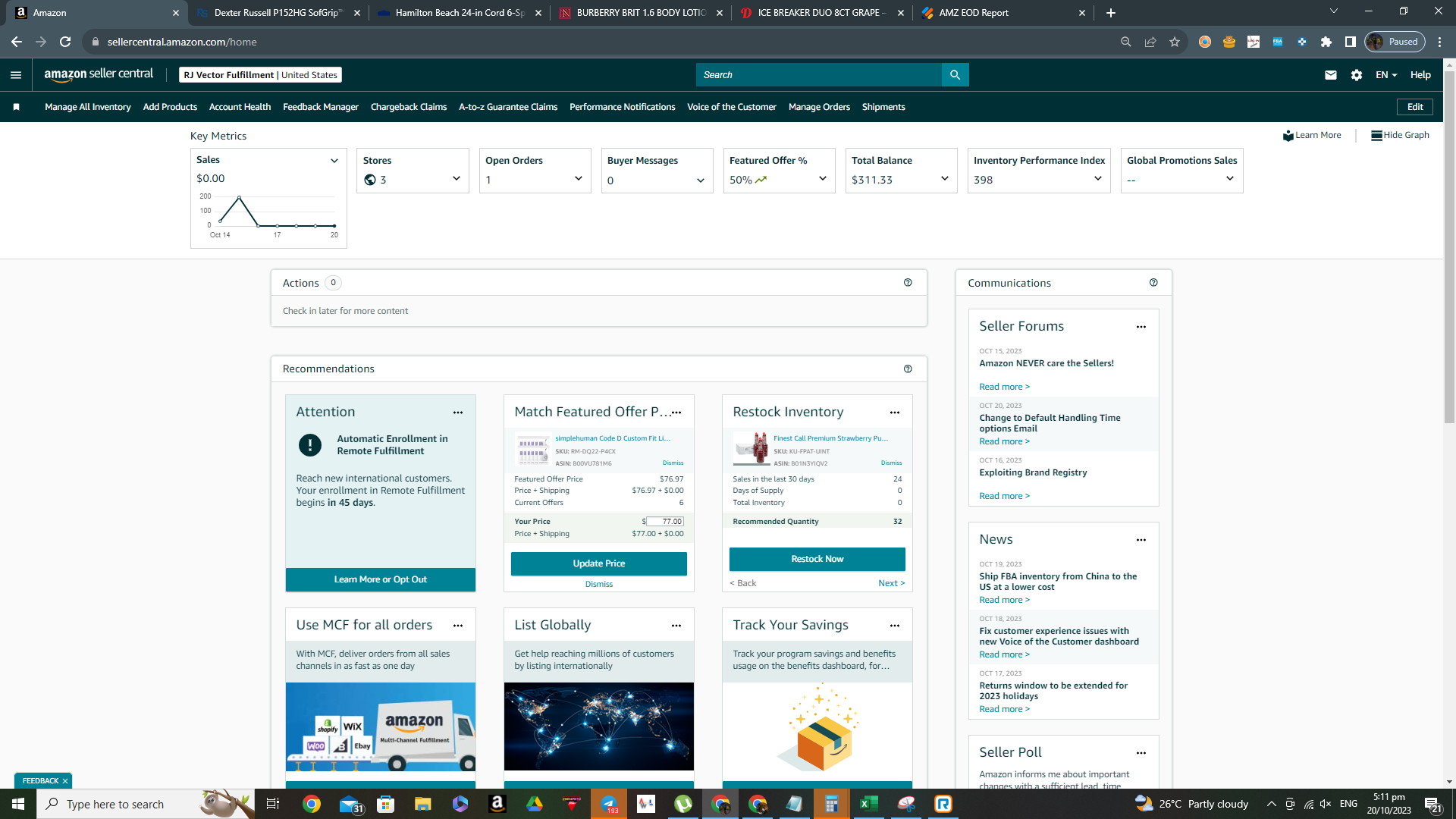Viewport: 1456px width, 819px height.
Task: Open Manage All Inventory menu
Action: (x=88, y=107)
